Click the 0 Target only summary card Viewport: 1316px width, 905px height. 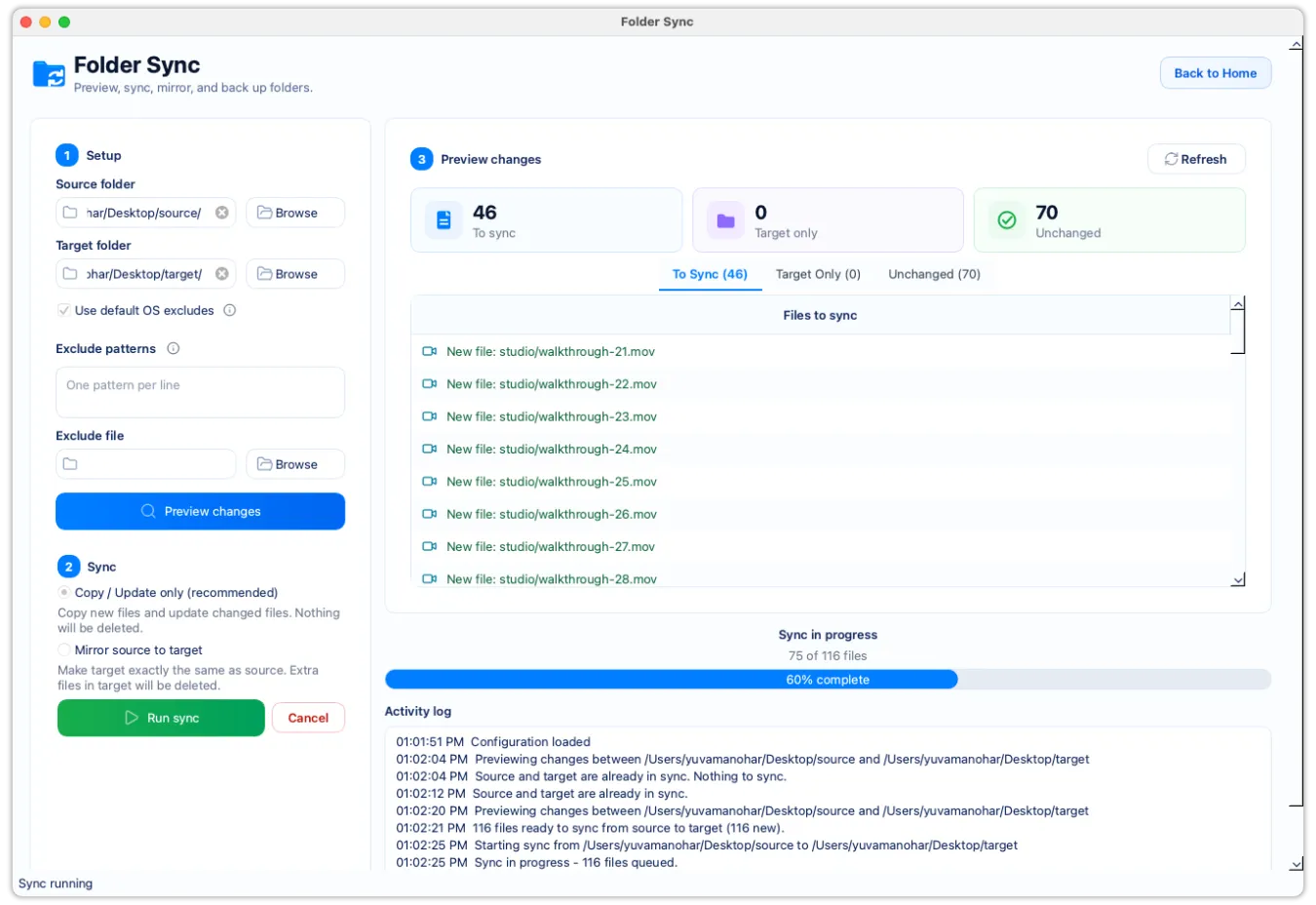[x=828, y=220]
